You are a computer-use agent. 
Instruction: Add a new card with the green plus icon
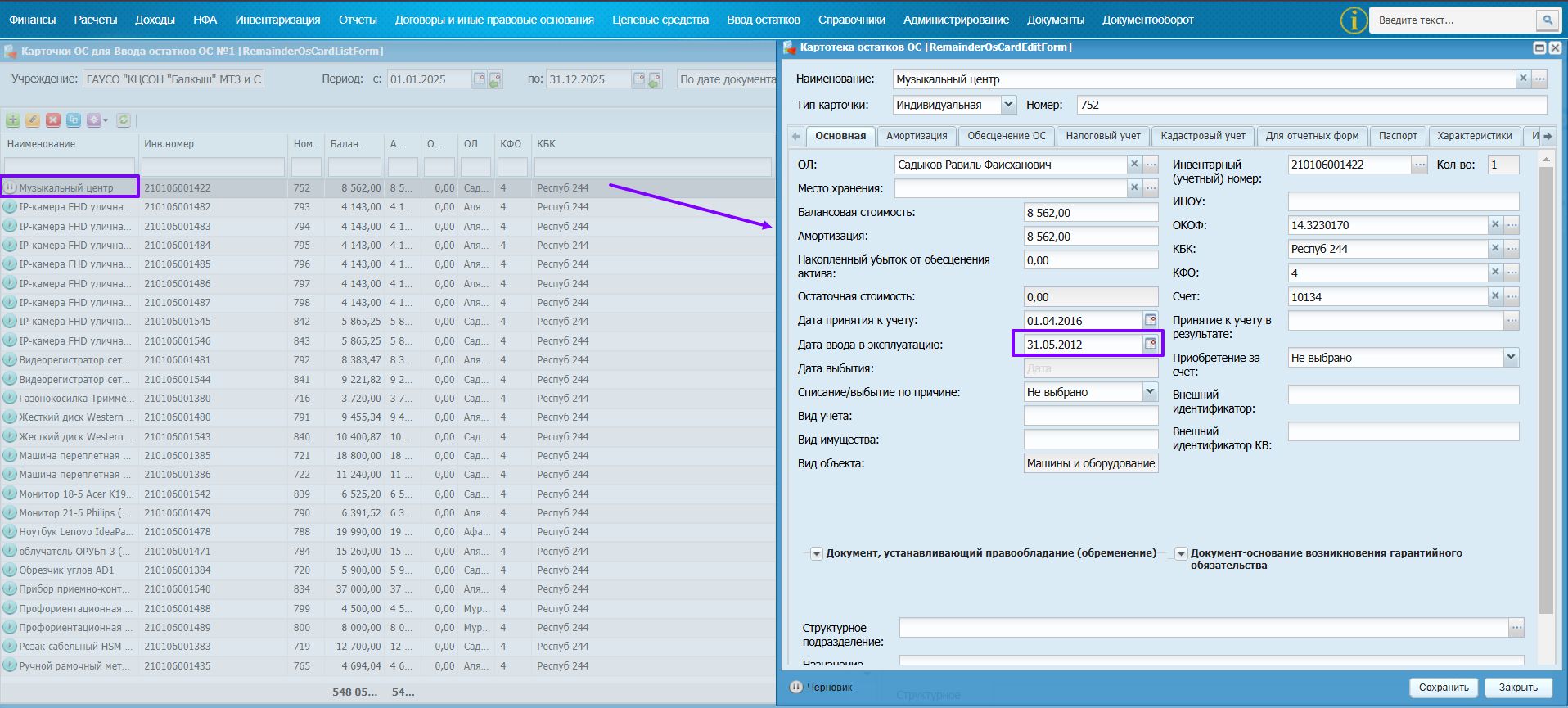[x=13, y=120]
